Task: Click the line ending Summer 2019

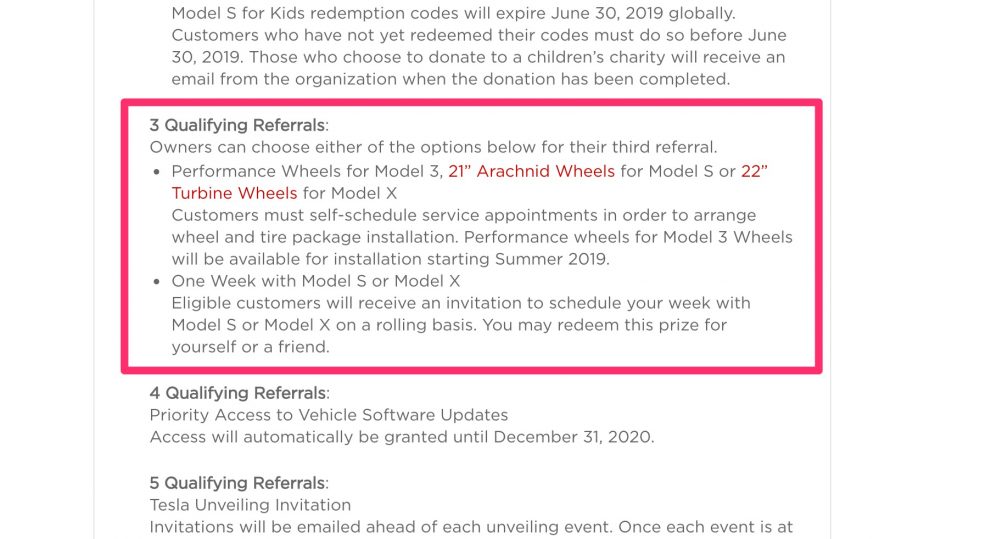Action: (391, 259)
